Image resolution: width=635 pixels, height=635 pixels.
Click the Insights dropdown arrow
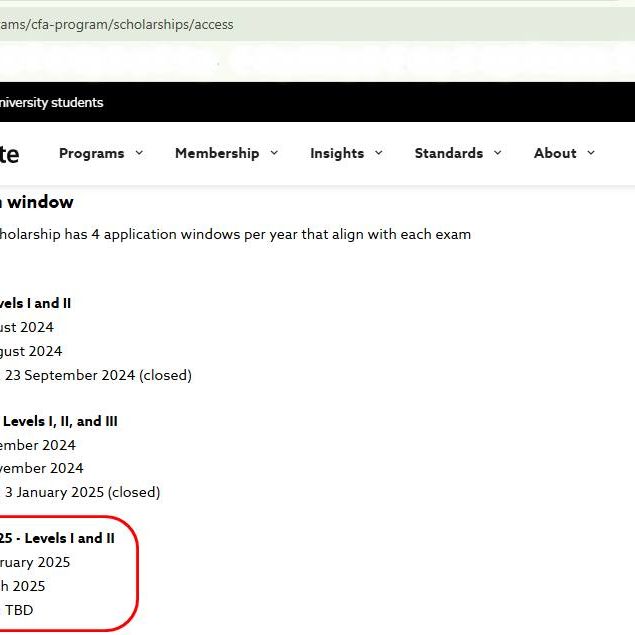(x=379, y=153)
